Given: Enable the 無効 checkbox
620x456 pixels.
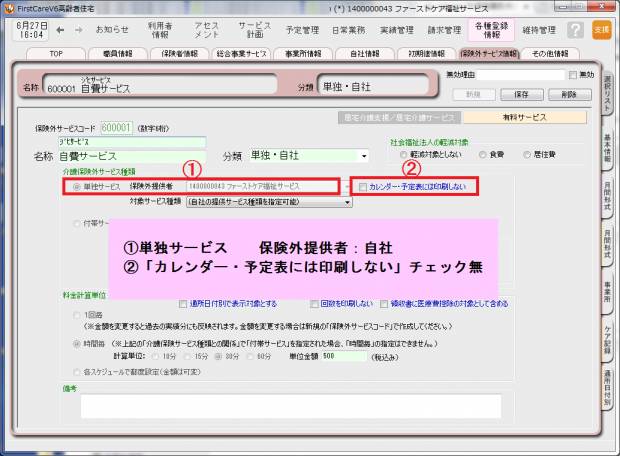Looking at the screenshot, I should pos(572,75).
